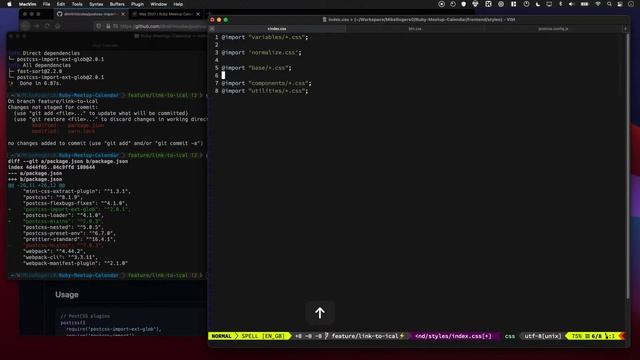640x360 pixels.
Task: Switch to the middle css tab in MacVim
Action: click(415, 29)
